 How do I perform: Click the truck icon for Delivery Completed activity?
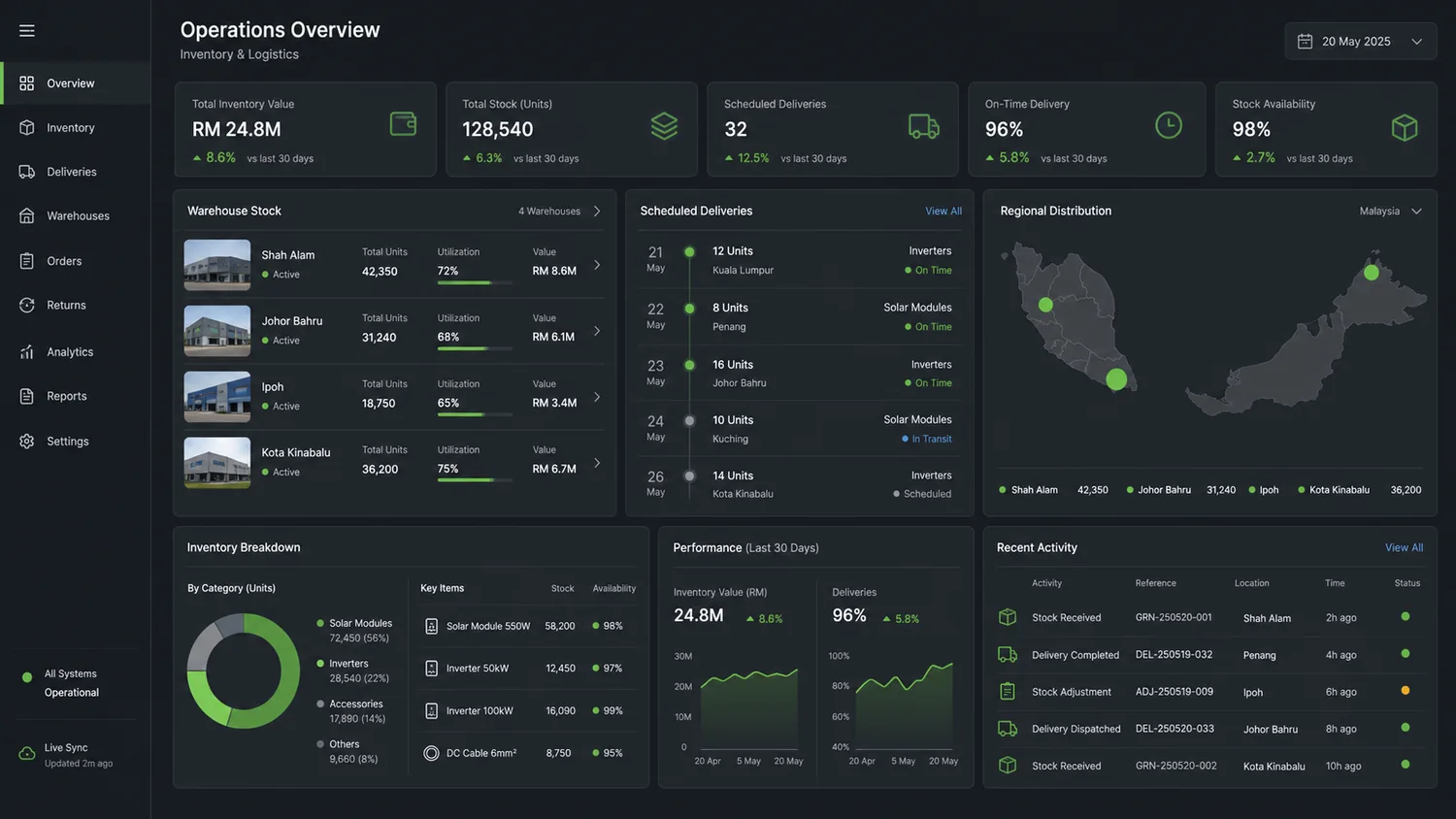(x=1008, y=655)
